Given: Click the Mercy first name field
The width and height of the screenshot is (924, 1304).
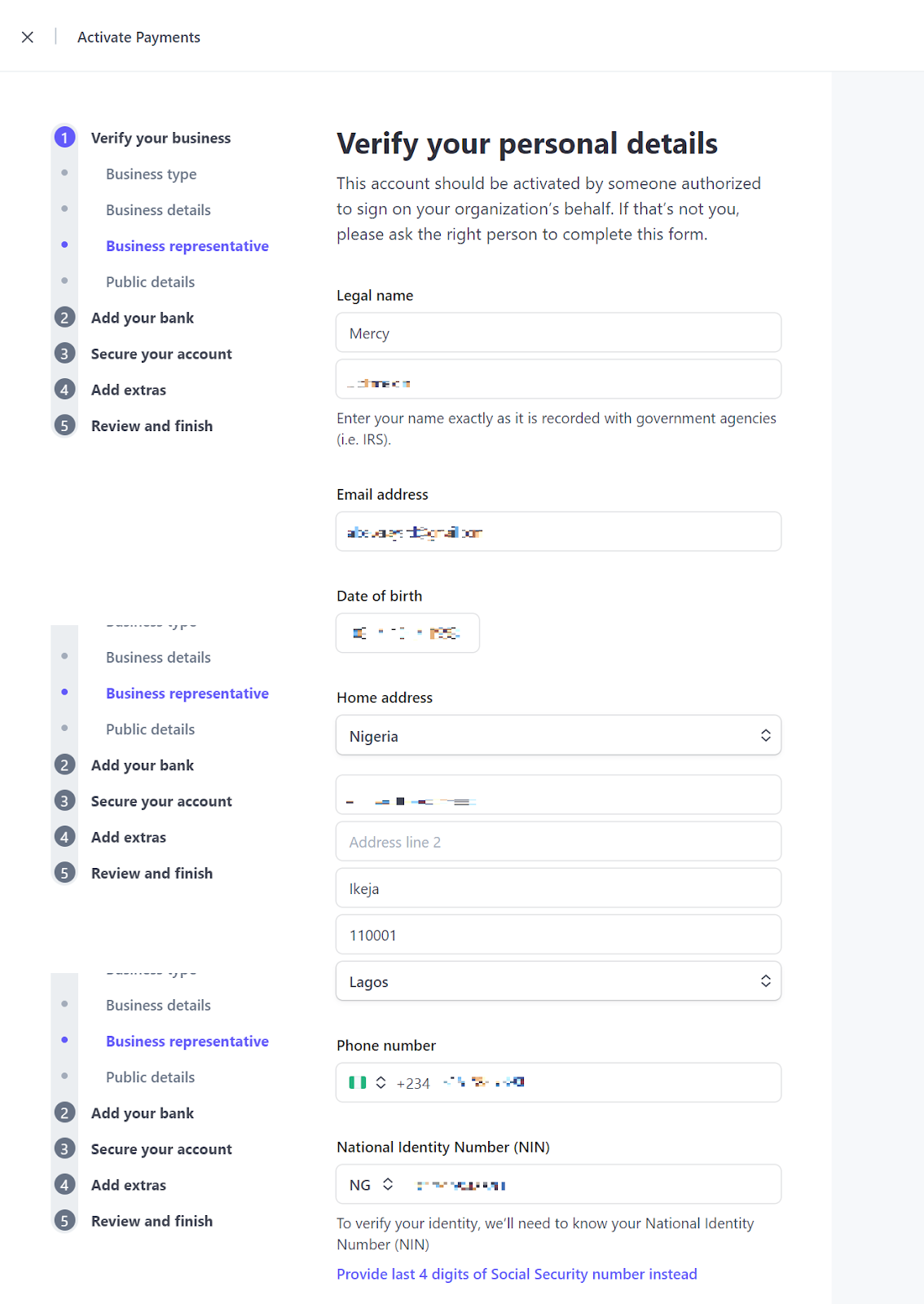Looking at the screenshot, I should pos(558,333).
